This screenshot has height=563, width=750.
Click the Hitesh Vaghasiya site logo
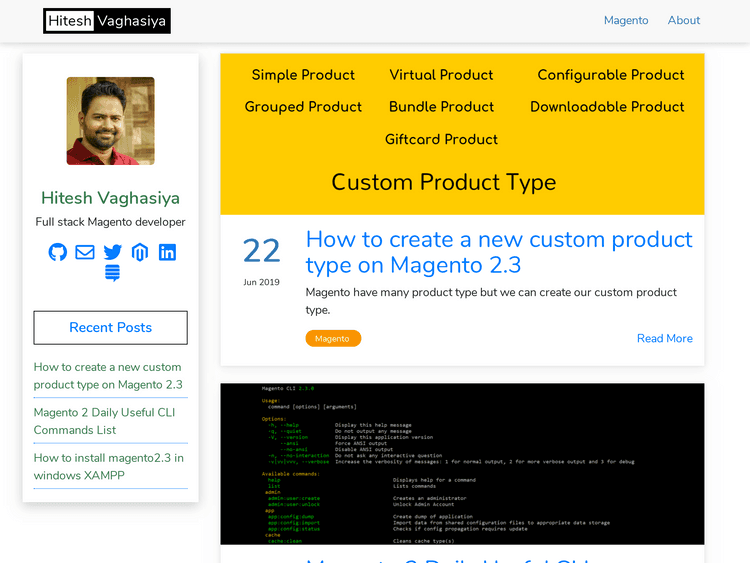pos(107,21)
